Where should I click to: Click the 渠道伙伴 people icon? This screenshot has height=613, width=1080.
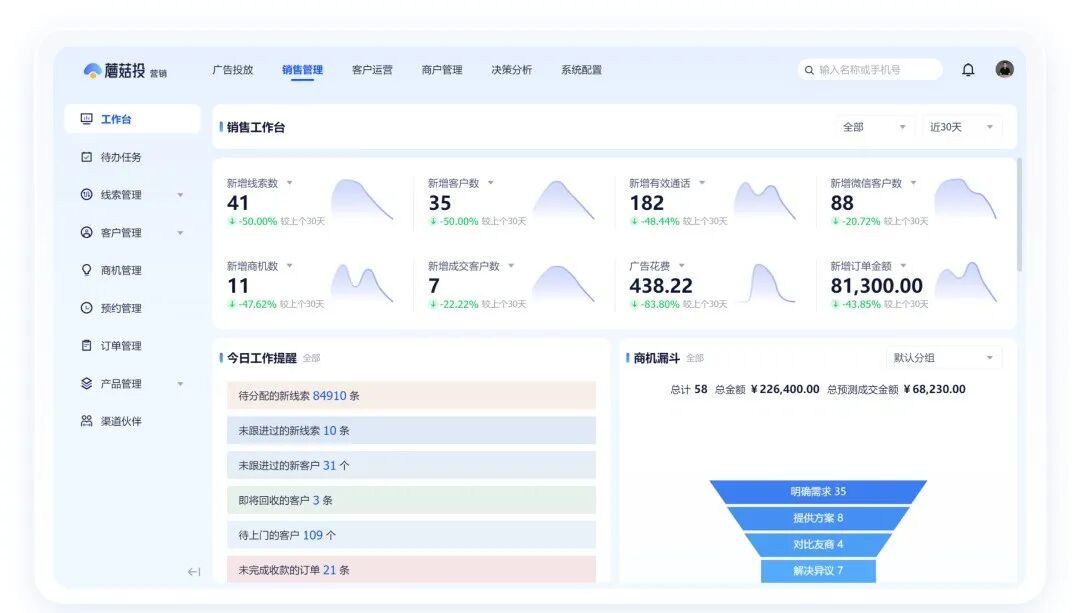point(87,421)
